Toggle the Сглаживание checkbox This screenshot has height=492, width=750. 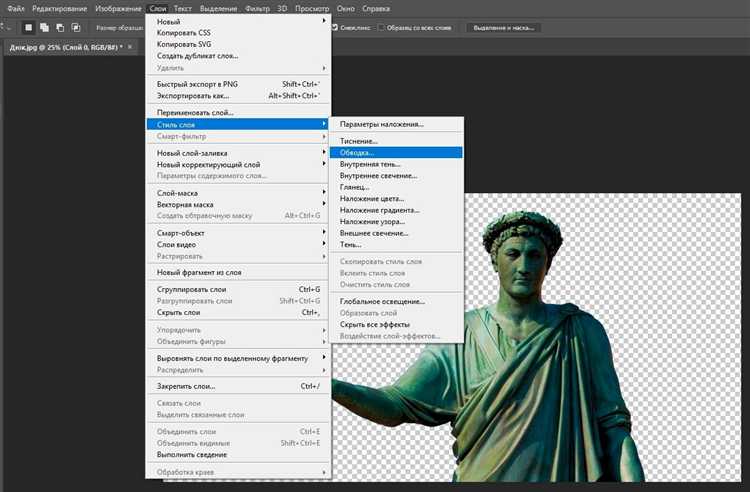pyautogui.click(x=335, y=28)
